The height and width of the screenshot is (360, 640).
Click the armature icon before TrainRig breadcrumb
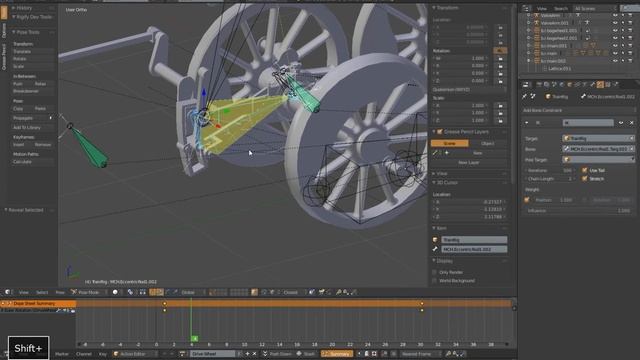click(x=548, y=96)
